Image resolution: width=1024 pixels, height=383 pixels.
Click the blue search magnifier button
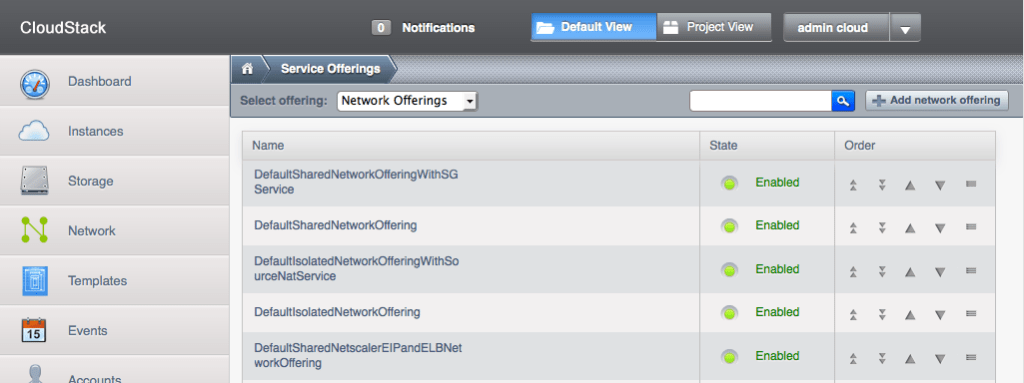[843, 101]
